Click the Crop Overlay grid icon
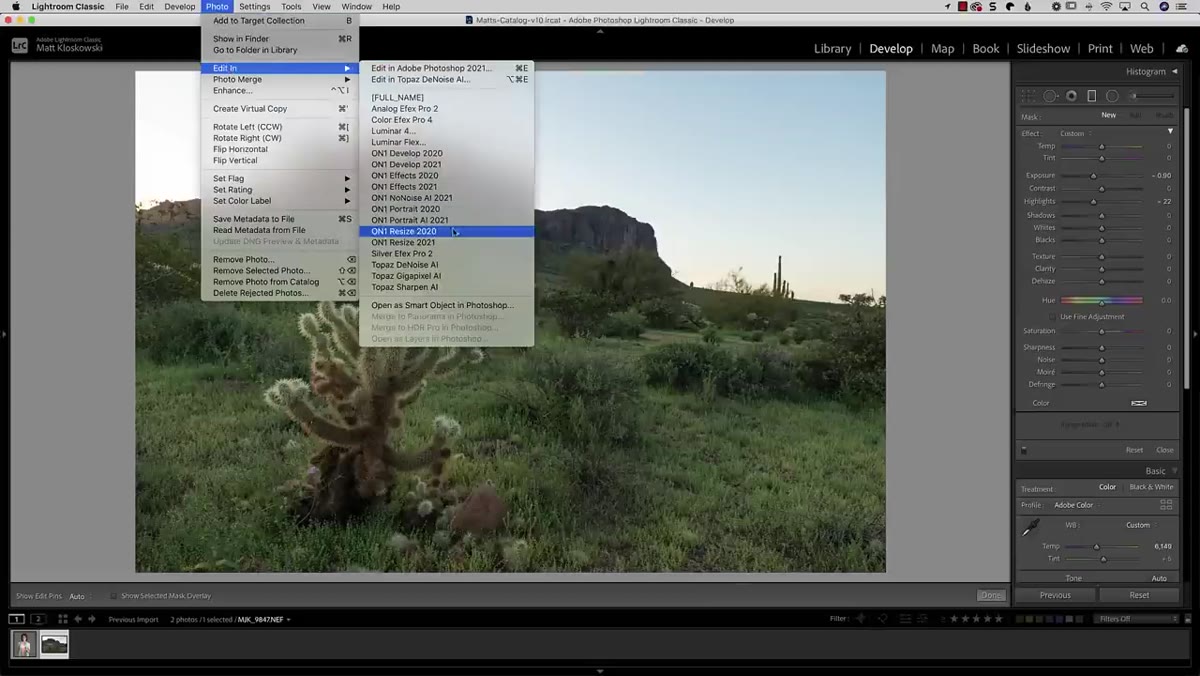The image size is (1200, 676). (1028, 96)
